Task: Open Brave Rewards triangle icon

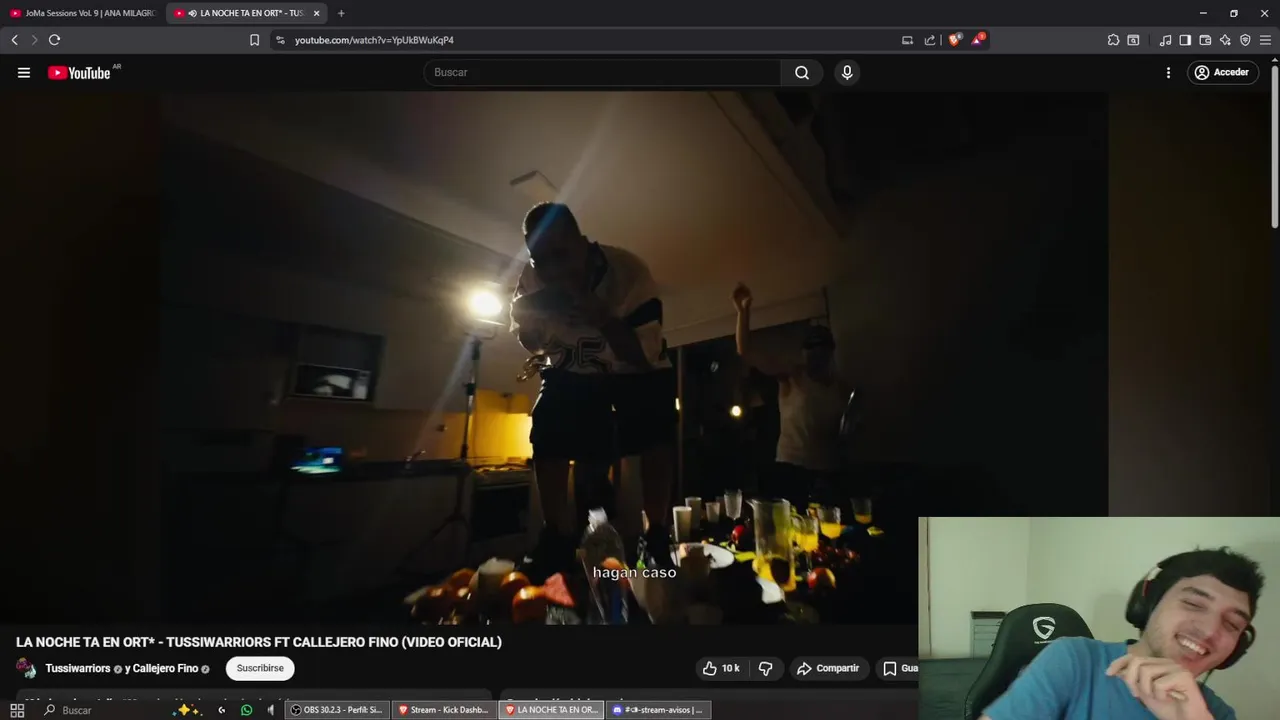Action: [978, 40]
